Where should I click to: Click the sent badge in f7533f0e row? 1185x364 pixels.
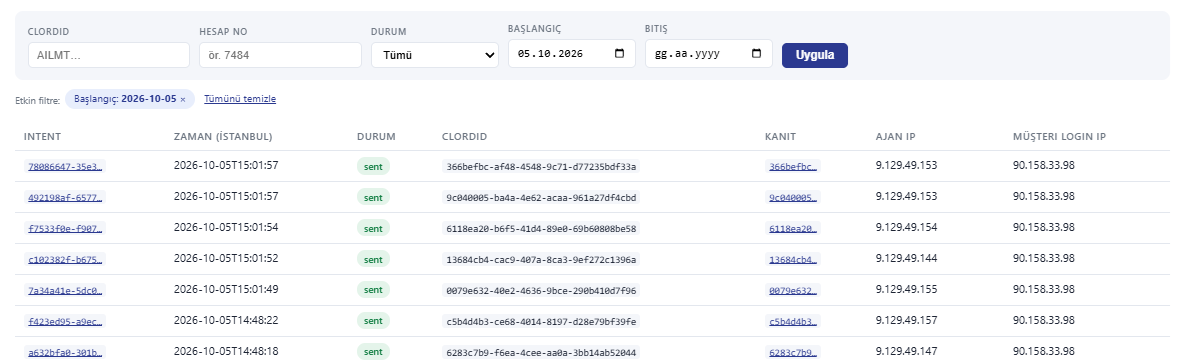coord(373,228)
